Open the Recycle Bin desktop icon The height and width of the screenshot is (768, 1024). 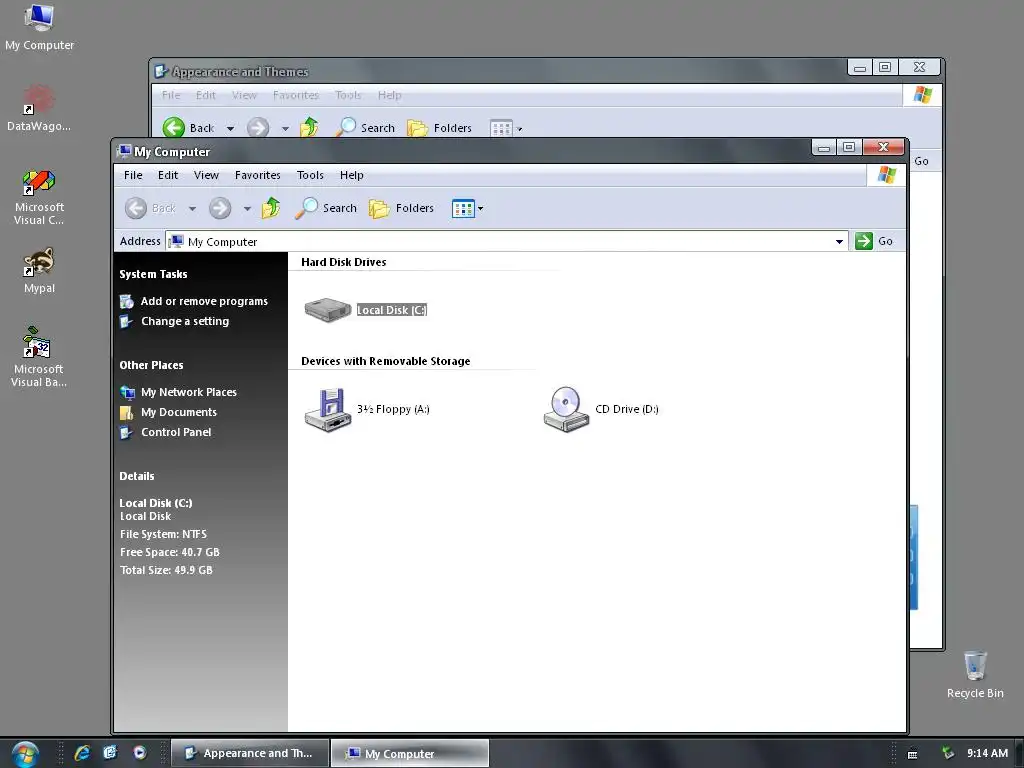(x=975, y=675)
